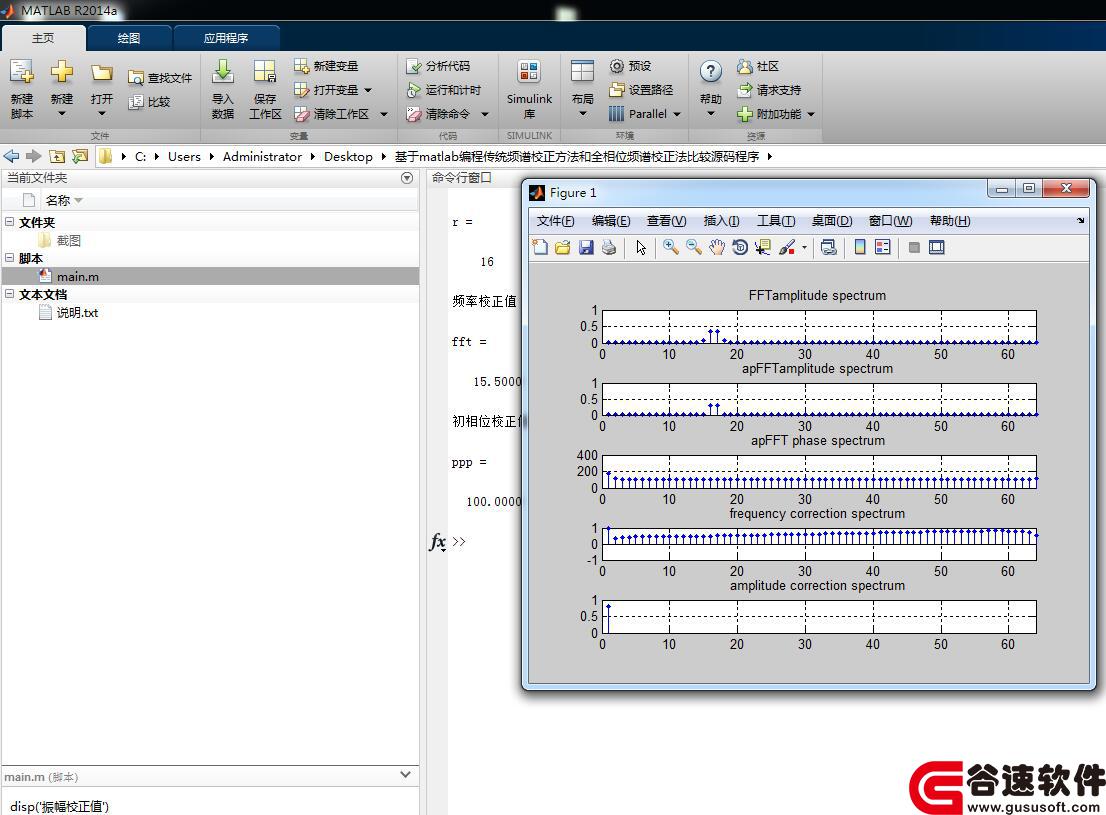Open 文件(F) menu in Figure 1
Screen dimensions: 1106x815
[555, 221]
